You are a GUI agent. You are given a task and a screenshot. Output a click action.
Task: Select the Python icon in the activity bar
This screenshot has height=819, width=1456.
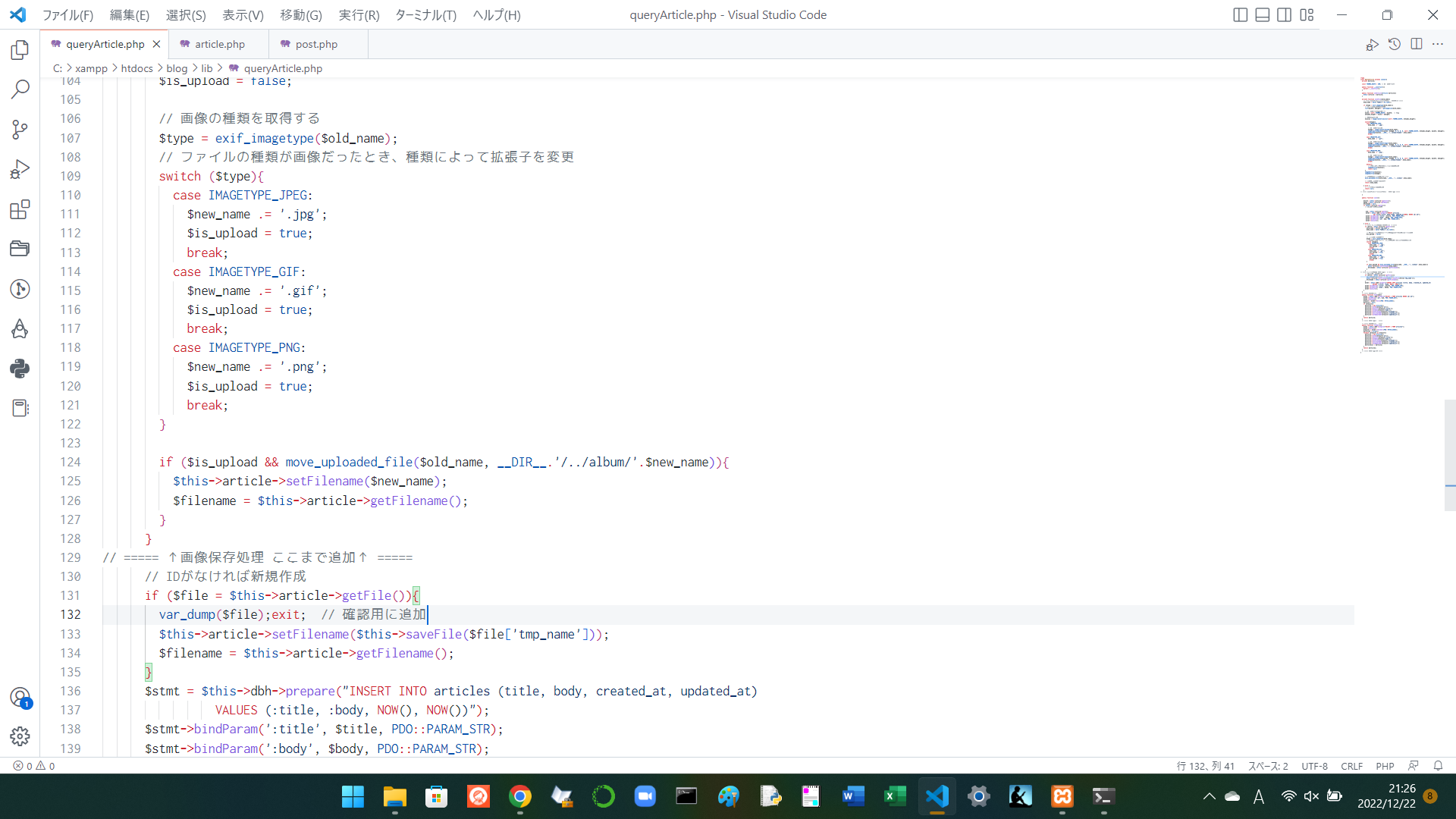[20, 369]
